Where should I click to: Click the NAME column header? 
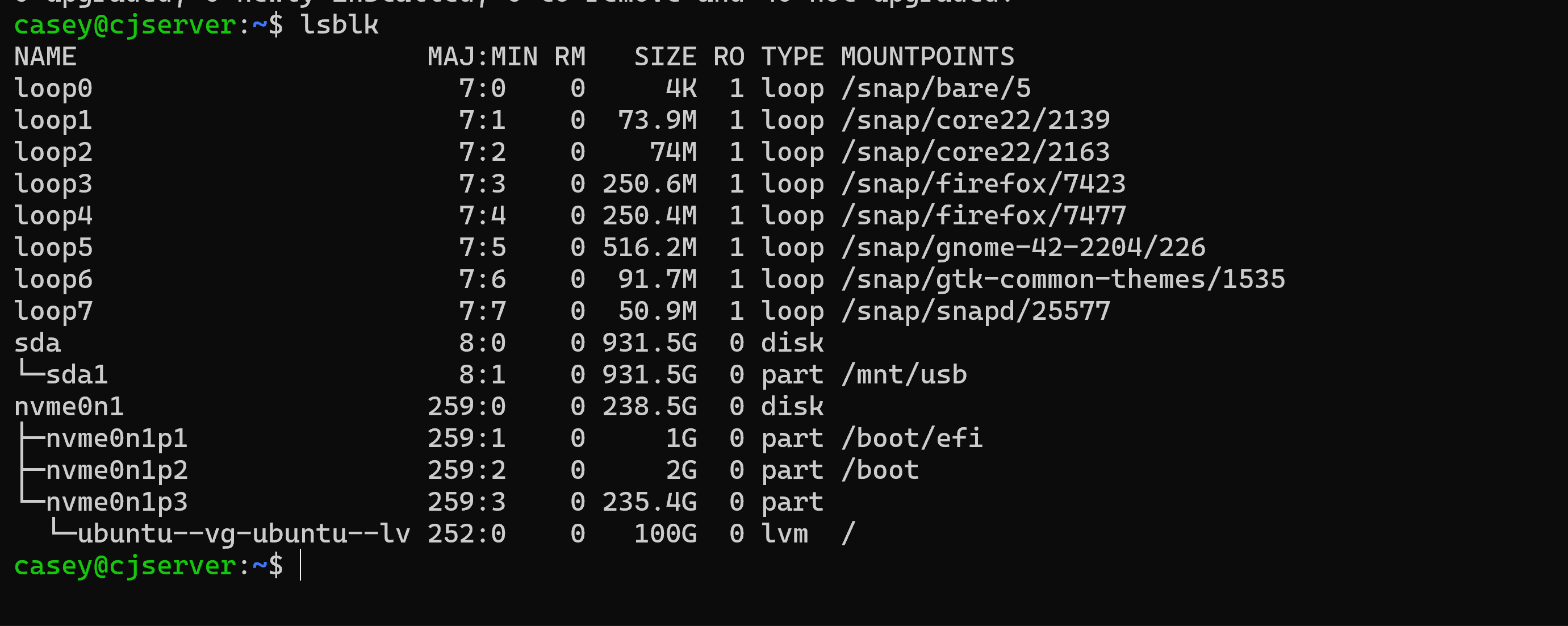click(x=45, y=57)
